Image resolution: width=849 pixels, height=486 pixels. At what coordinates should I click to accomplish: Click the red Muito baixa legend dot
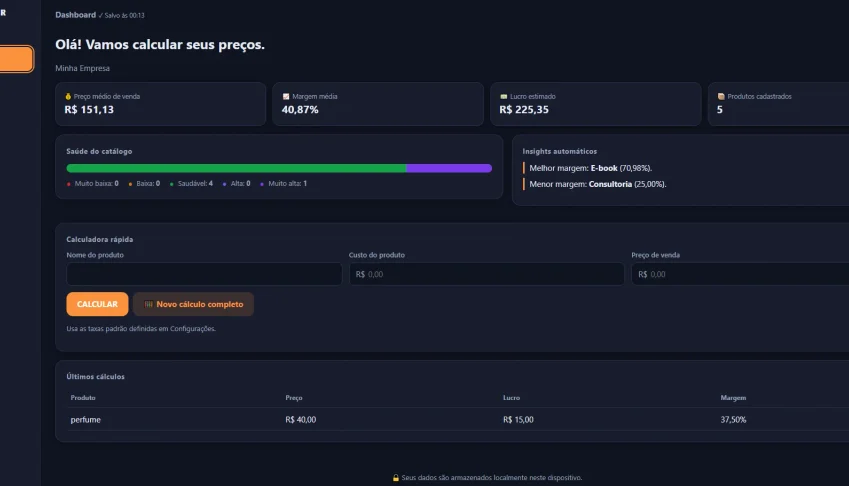click(x=69, y=184)
